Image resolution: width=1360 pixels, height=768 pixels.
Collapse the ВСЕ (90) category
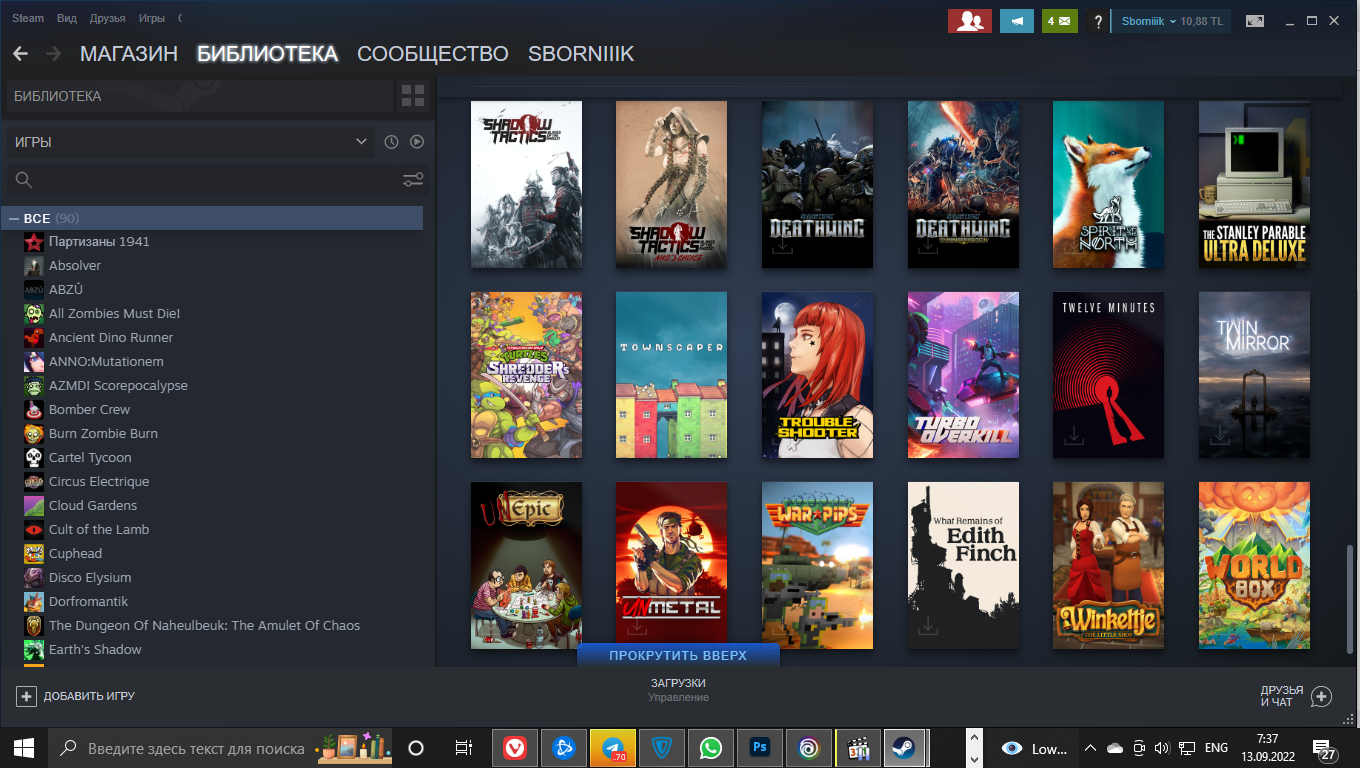pyautogui.click(x=14, y=218)
